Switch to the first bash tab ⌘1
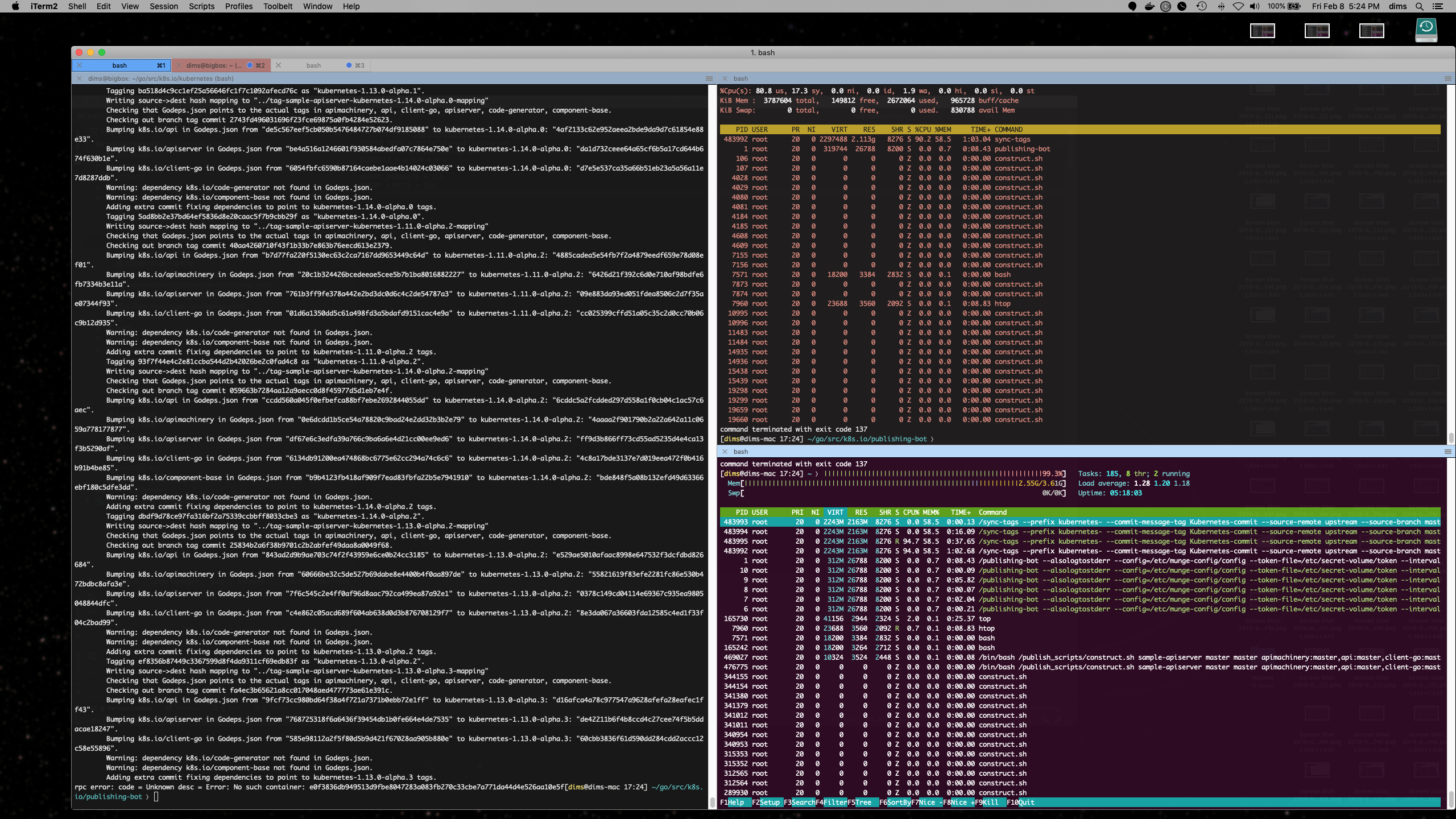This screenshot has width=1456, height=819. point(121,65)
